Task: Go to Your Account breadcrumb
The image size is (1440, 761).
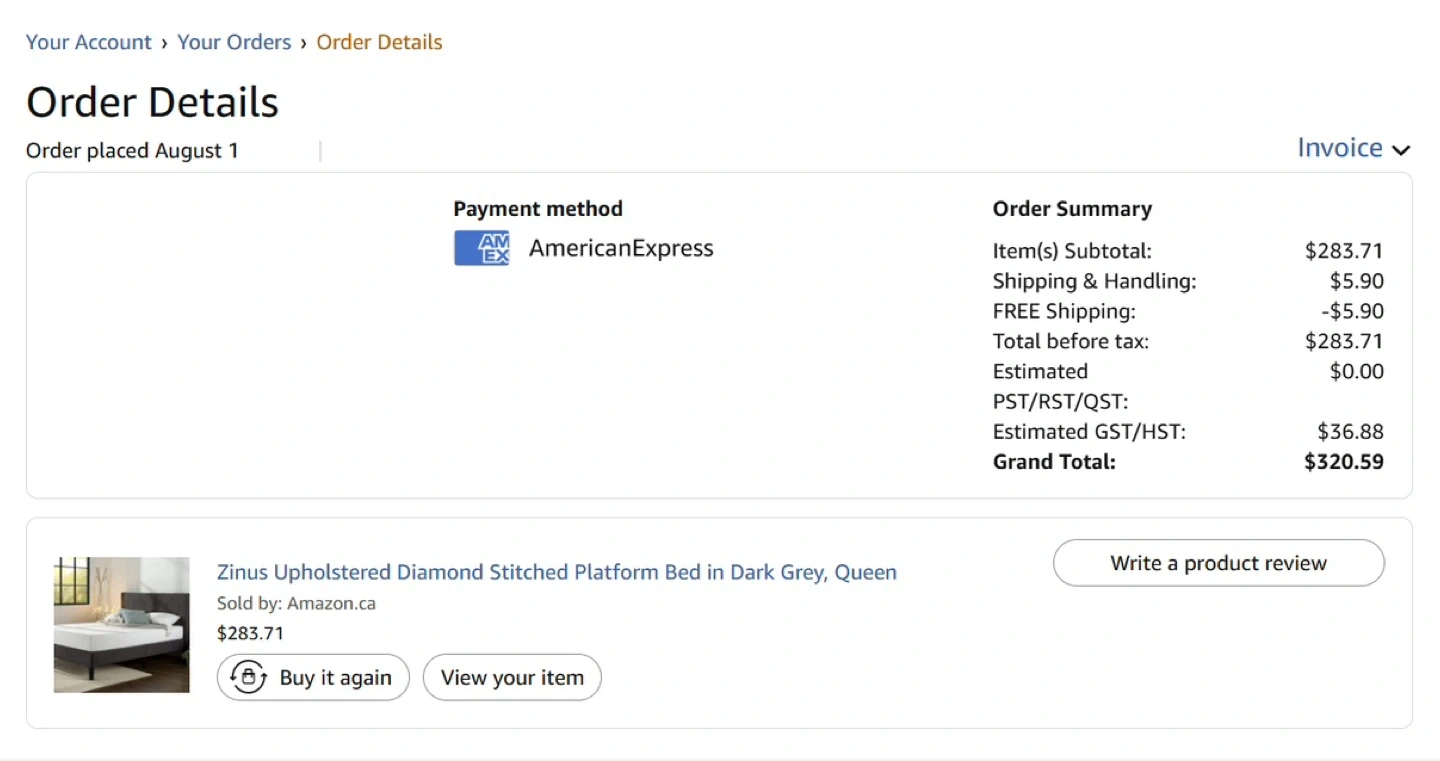Action: coord(88,42)
